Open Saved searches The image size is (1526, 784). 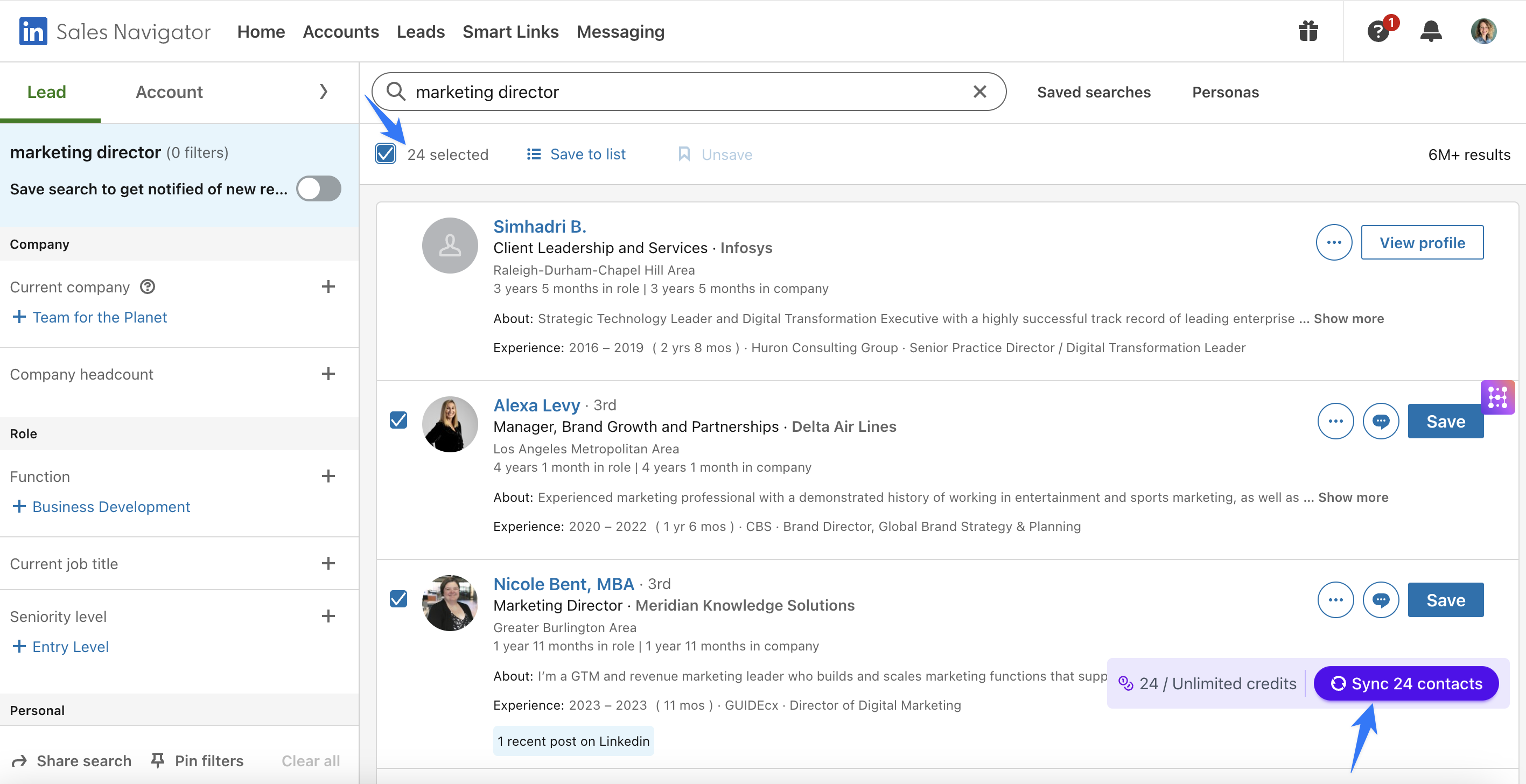[1094, 92]
